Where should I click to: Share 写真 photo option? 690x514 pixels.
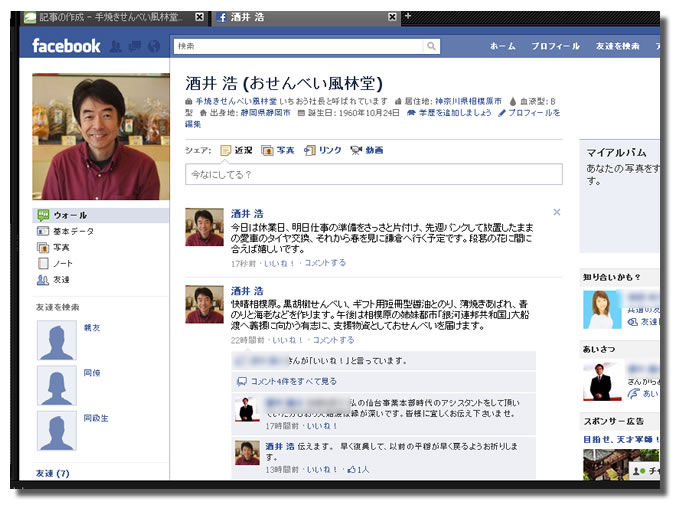[278, 151]
